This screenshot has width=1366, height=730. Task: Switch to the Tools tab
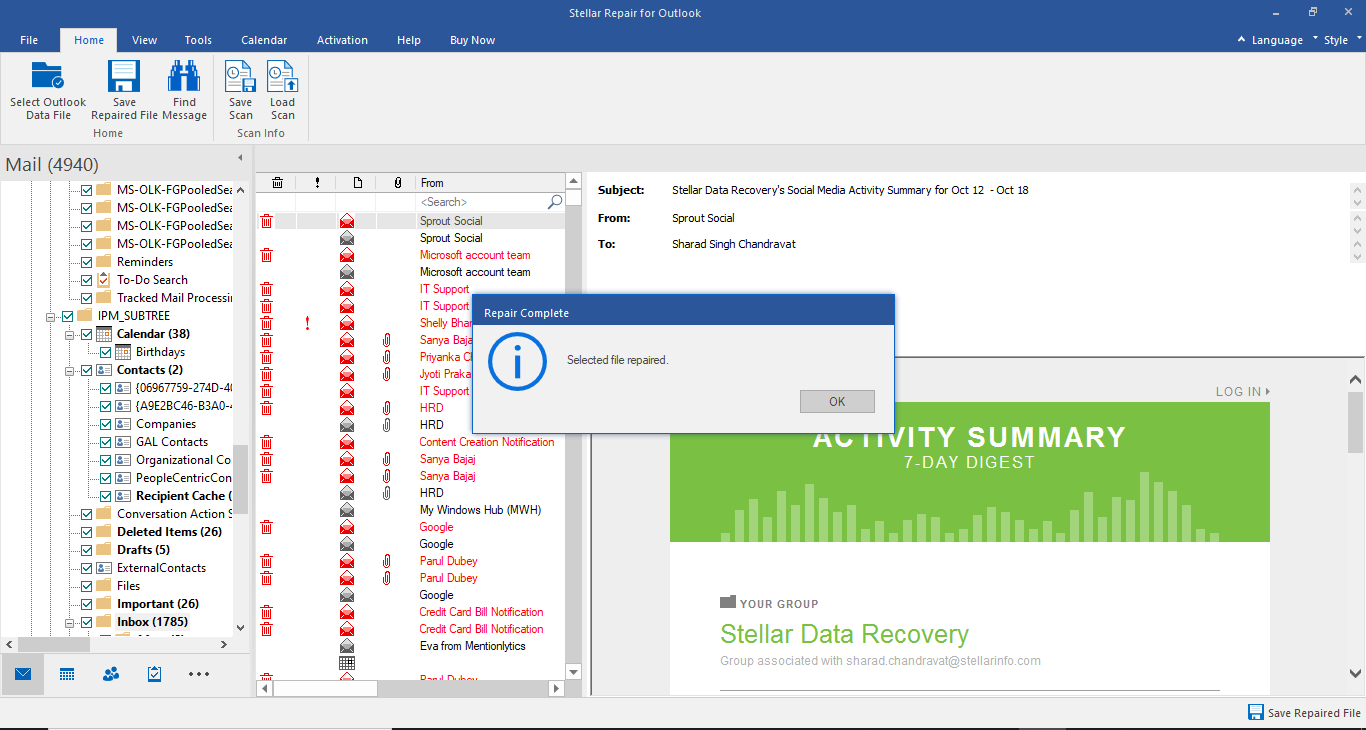[x=198, y=40]
